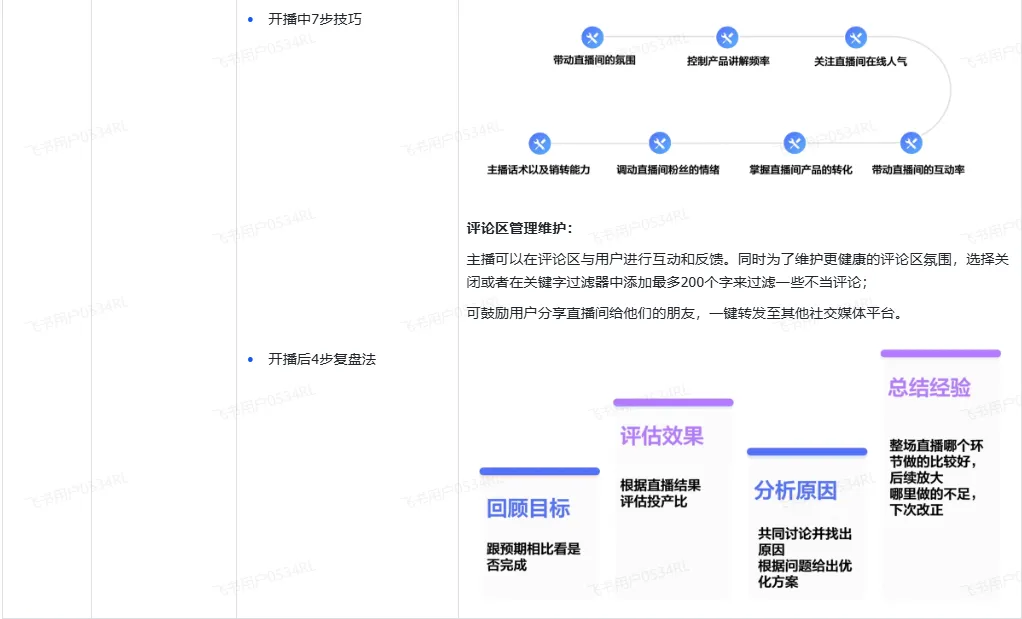Viewport: 1022px width, 619px height.
Task: Click the label 带动直播间的氛围
Action: click(x=594, y=60)
